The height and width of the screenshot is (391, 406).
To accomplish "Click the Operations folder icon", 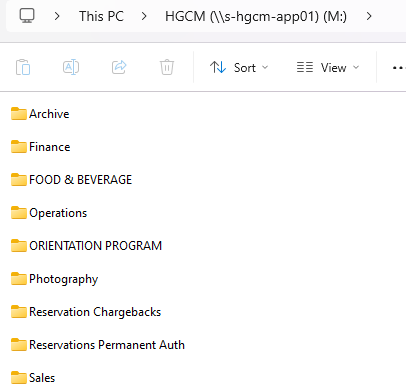I will pyautogui.click(x=19, y=213).
